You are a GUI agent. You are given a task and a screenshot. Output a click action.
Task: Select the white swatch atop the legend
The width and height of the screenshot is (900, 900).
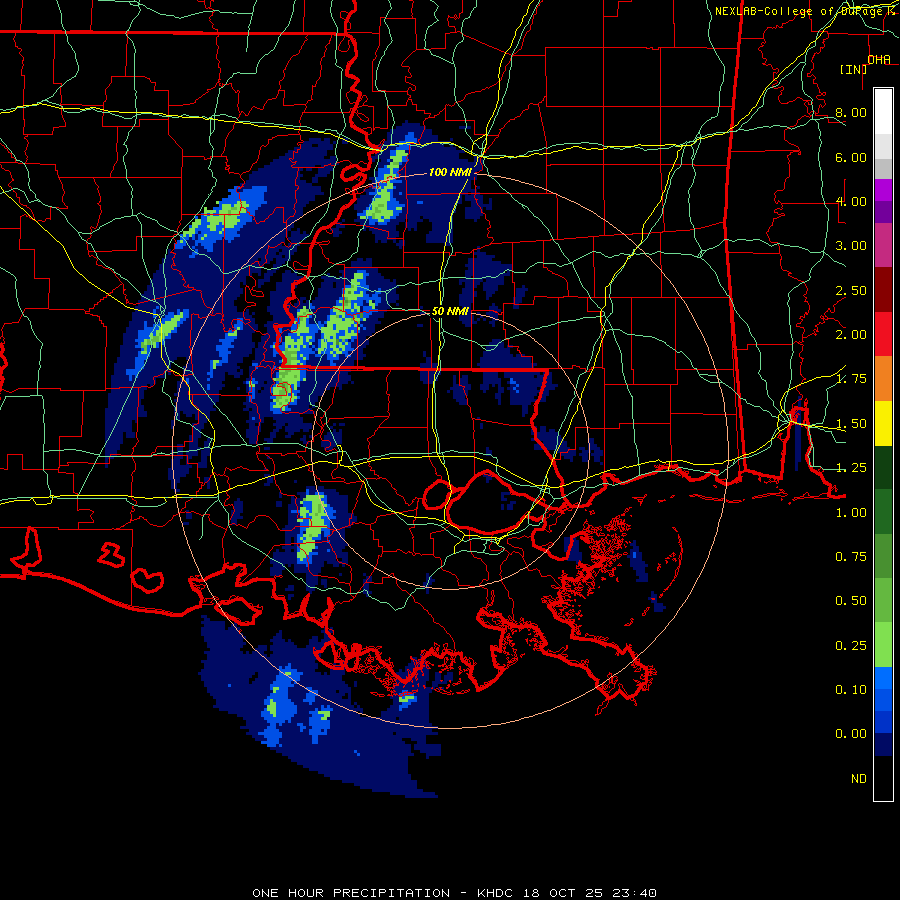tap(883, 112)
